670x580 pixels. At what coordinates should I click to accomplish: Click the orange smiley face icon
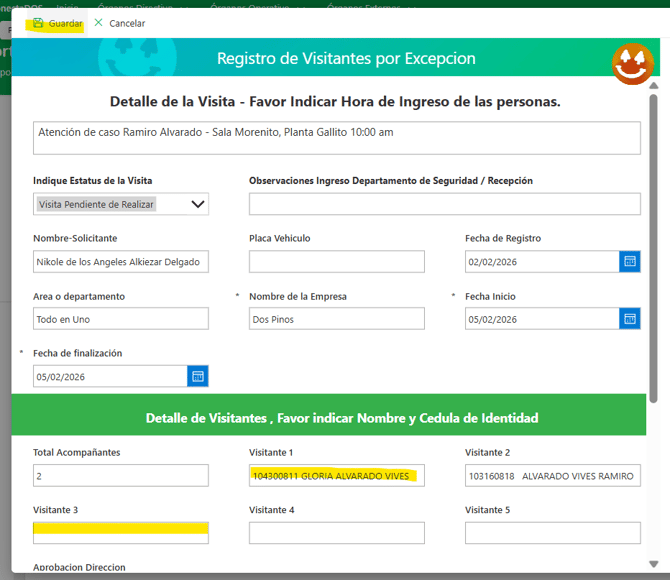(633, 65)
